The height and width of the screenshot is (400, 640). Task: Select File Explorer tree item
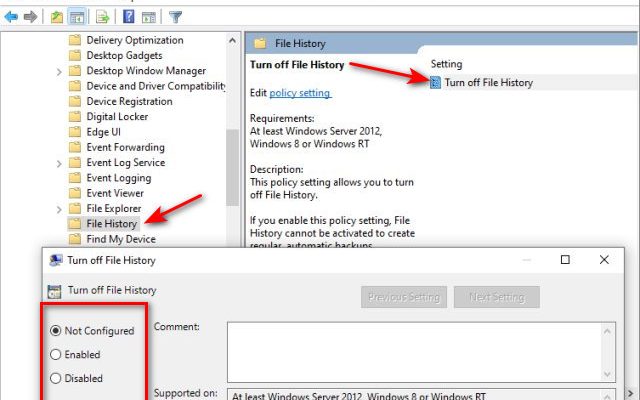[114, 208]
